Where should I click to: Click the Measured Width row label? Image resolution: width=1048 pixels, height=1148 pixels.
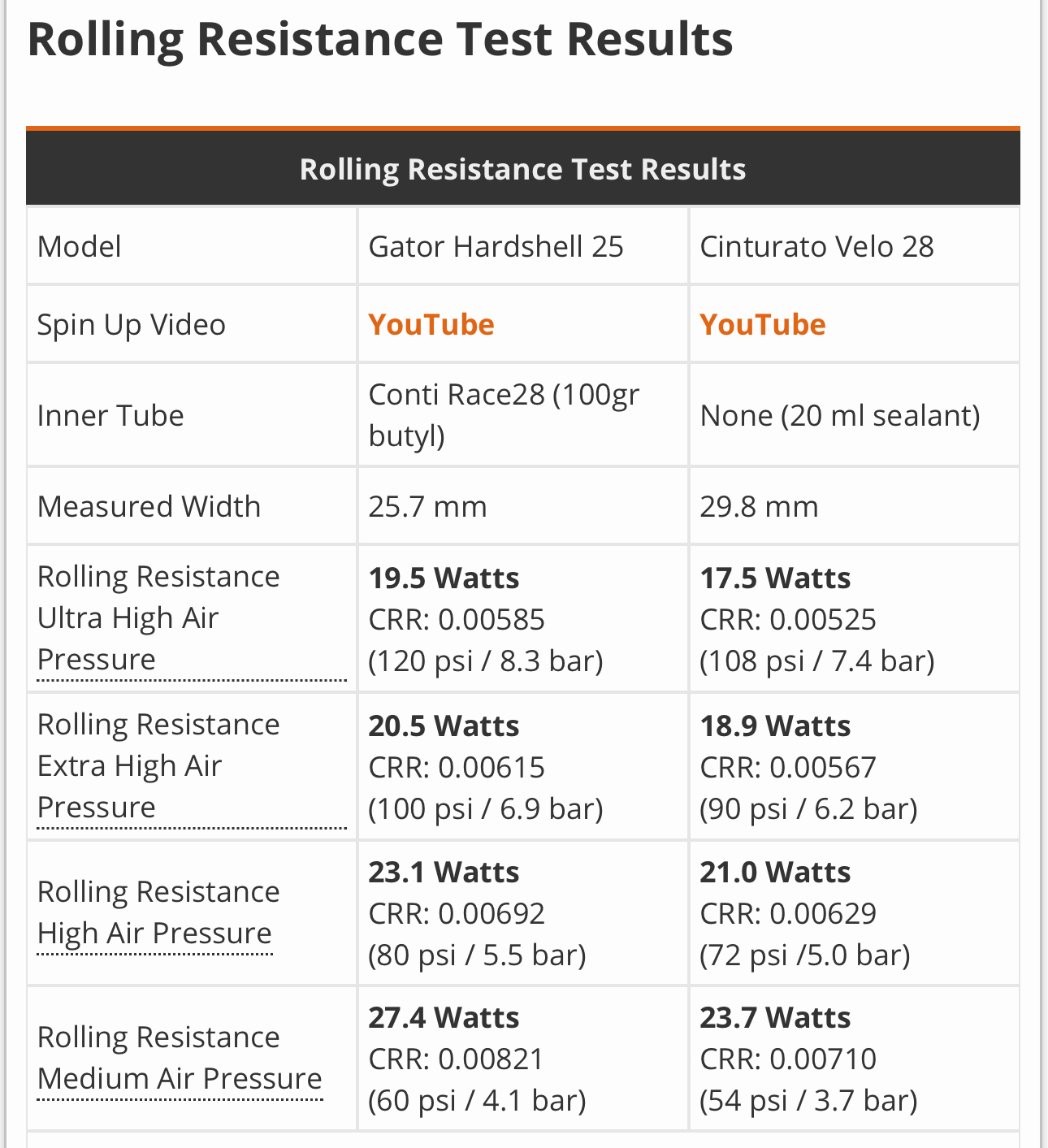pos(149,506)
